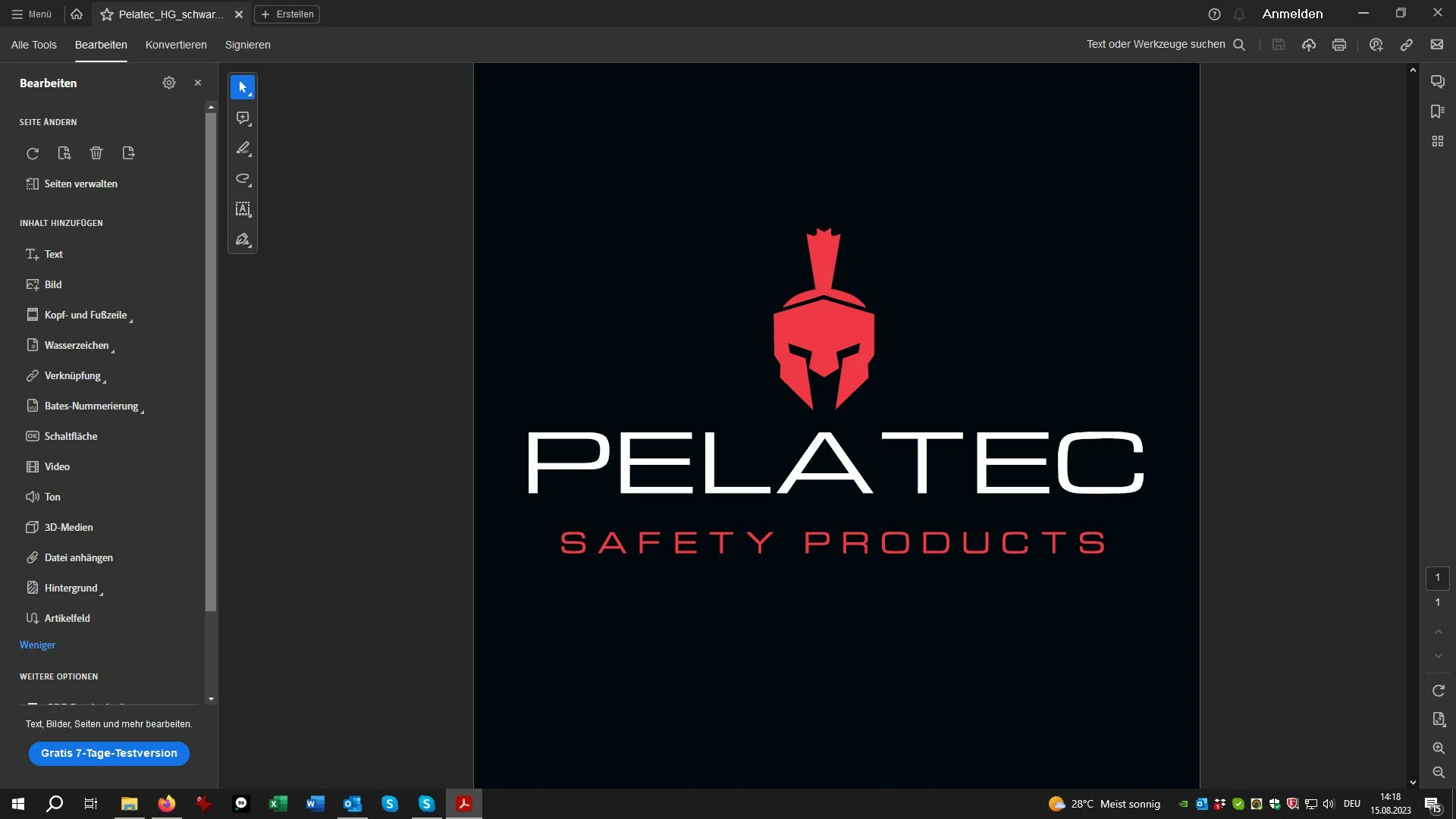Screen dimensions: 1456x819
Task: Click the Gratis 7-Tage-Testversion button
Action: click(x=109, y=753)
